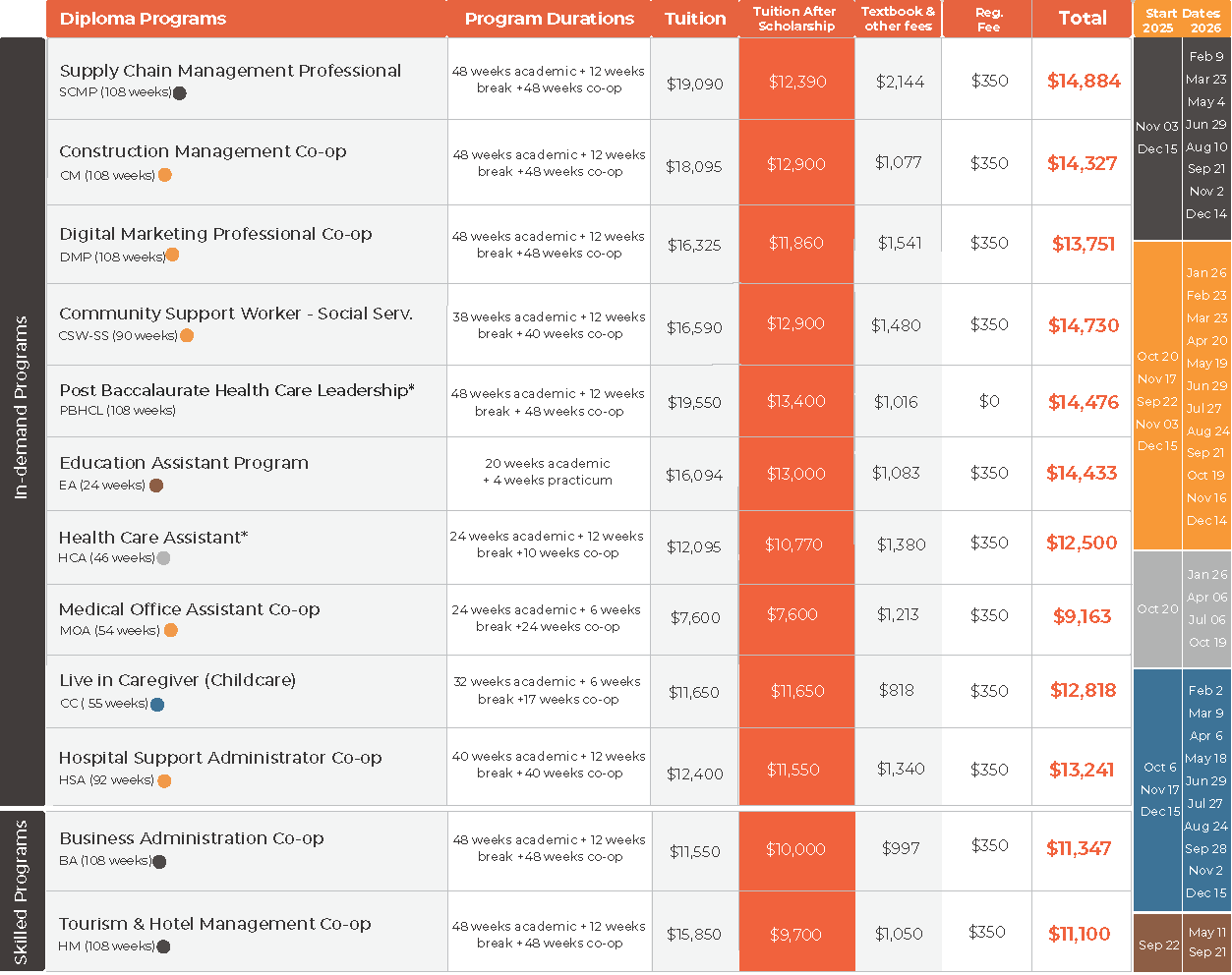Image resolution: width=1232 pixels, height=975 pixels.
Task: Click the In-demand Programs vertical label
Action: click(x=22, y=408)
